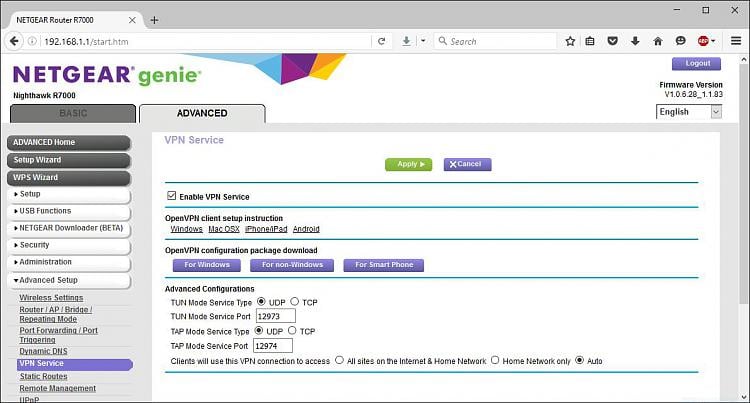750x403 pixels.
Task: Open Dynamic DNS page
Action: (x=43, y=351)
